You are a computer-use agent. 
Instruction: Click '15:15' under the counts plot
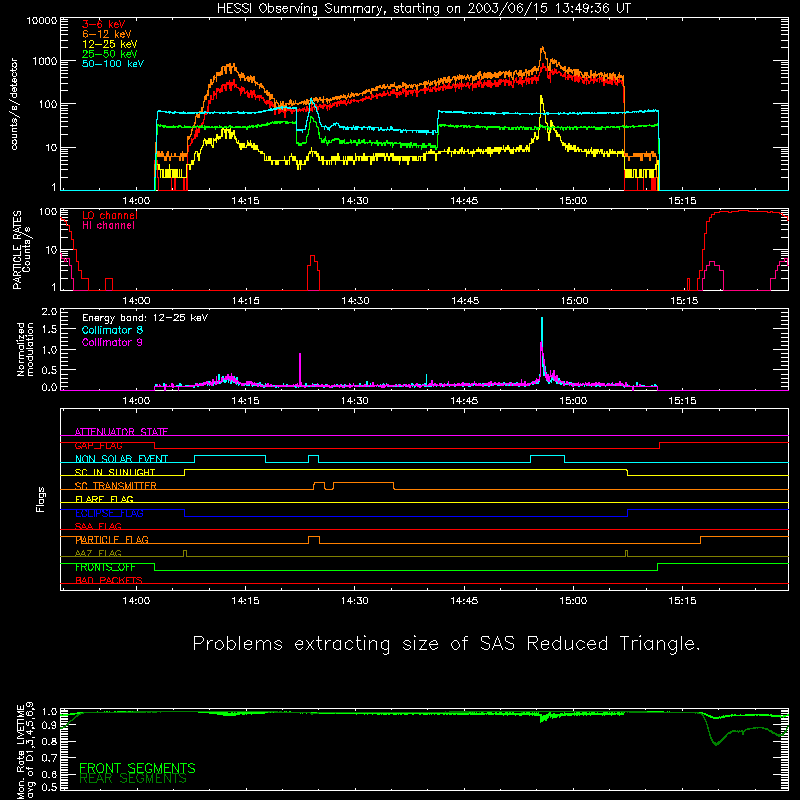[x=682, y=201]
